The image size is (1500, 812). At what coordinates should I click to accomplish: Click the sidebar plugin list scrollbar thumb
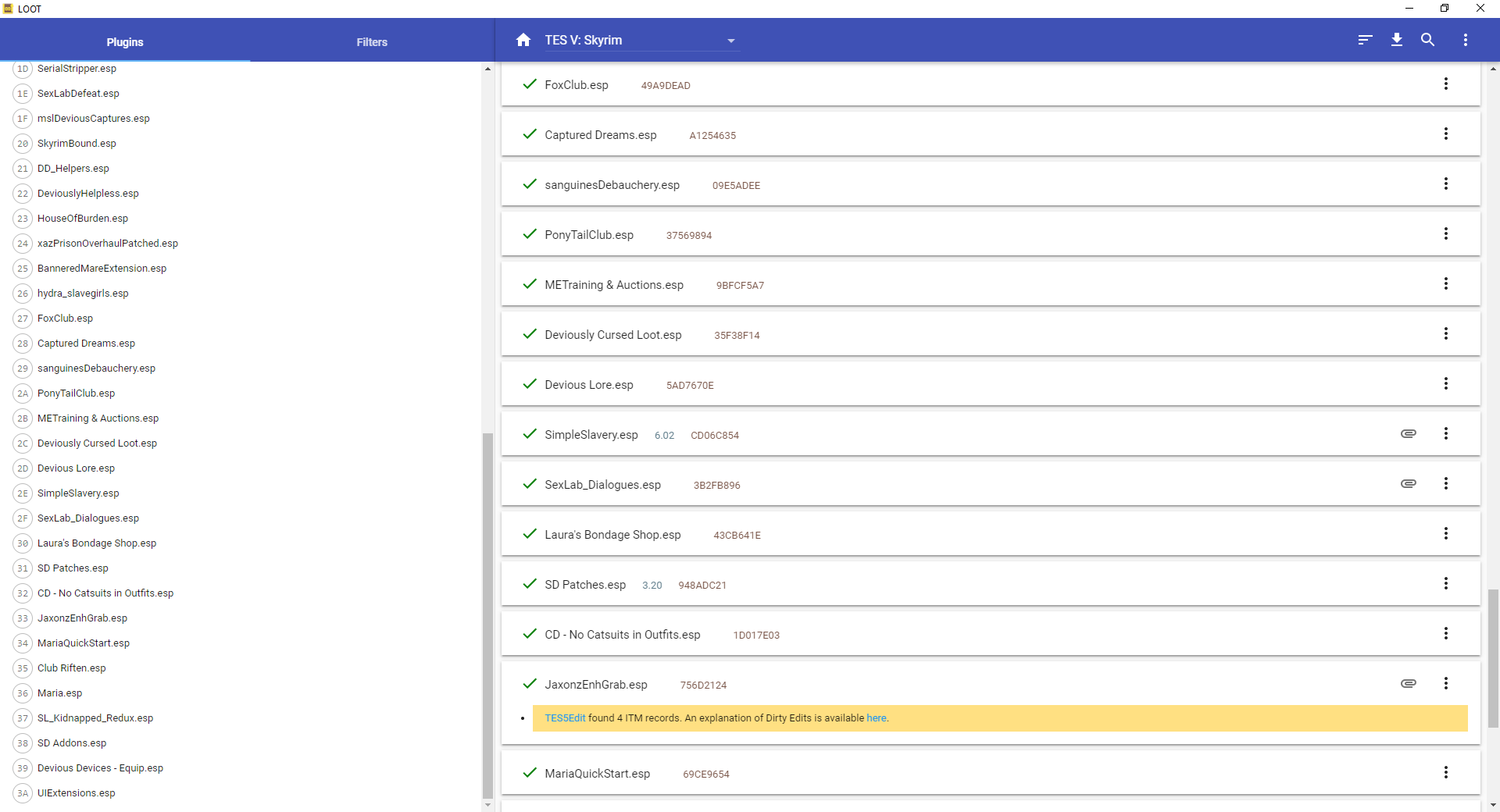pos(487,615)
